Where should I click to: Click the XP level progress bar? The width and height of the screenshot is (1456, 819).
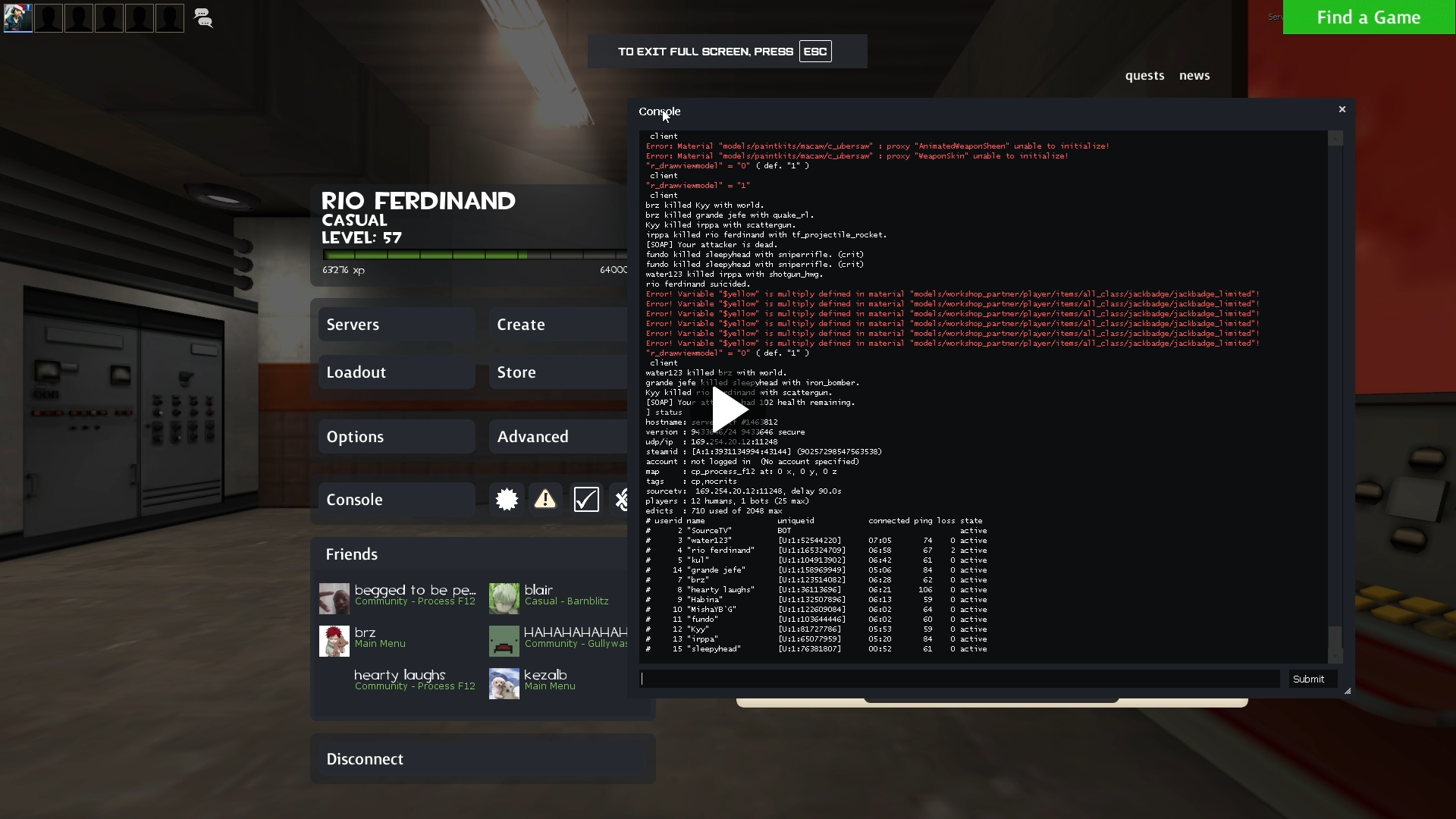coord(475,255)
